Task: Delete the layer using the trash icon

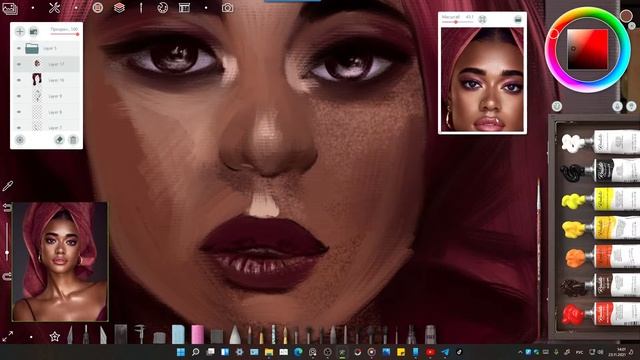Action: pyautogui.click(x=73, y=140)
